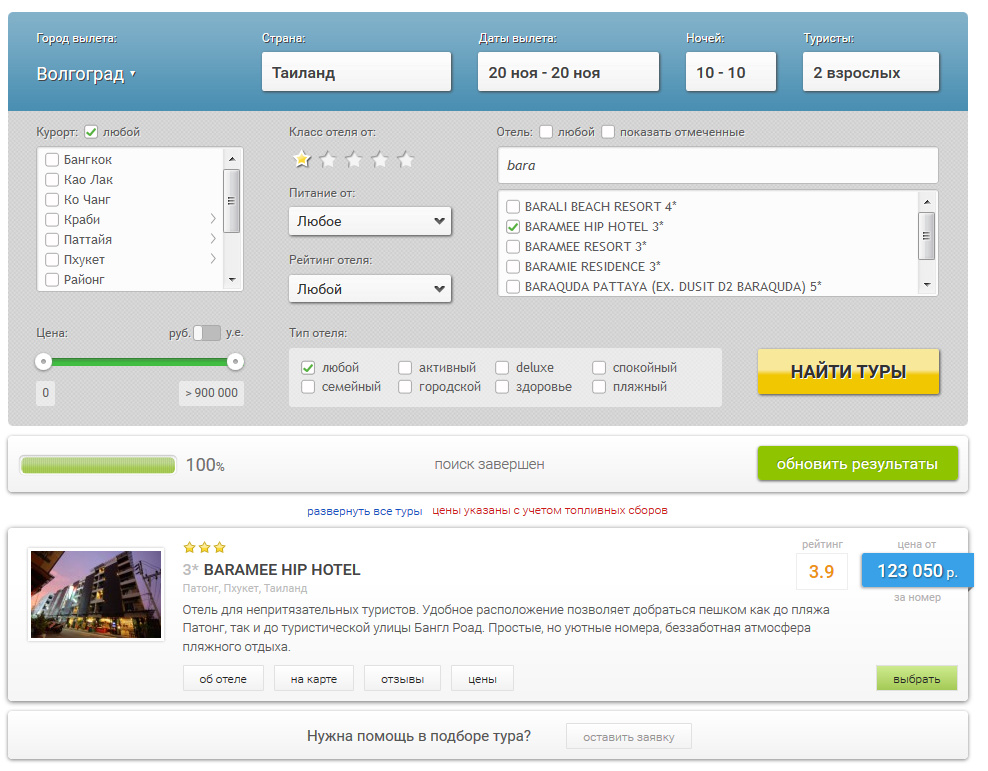The width and height of the screenshot is (988, 771).
Task: Open the tourists field 2 взрослых
Action: coord(871,72)
